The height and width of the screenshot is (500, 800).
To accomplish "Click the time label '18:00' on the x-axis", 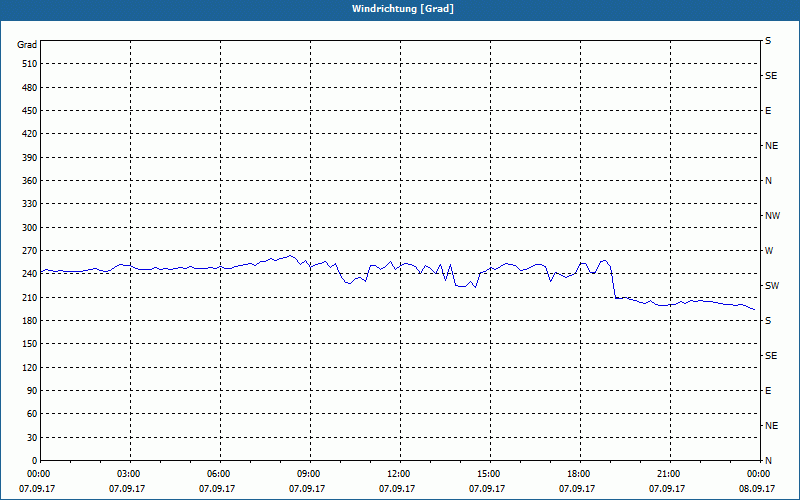I will tap(578, 474).
